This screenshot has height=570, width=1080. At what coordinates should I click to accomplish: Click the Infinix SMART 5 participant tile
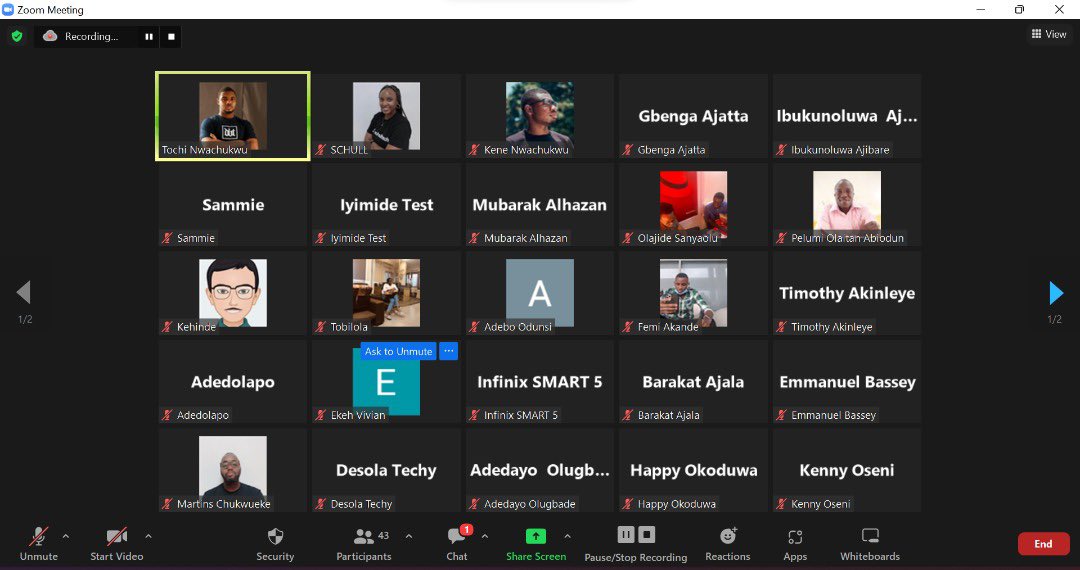point(540,381)
